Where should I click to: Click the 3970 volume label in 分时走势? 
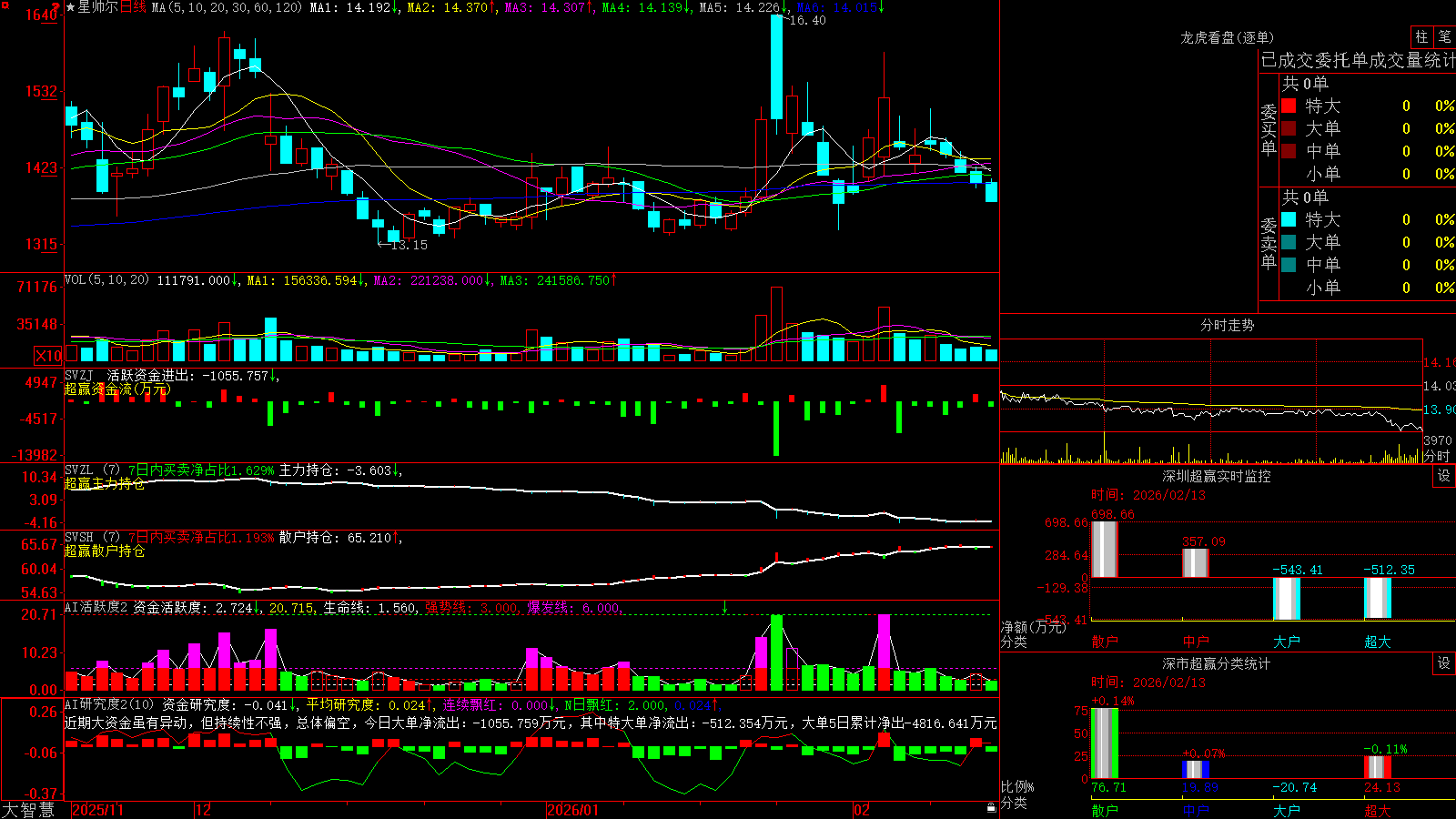pos(1438,440)
